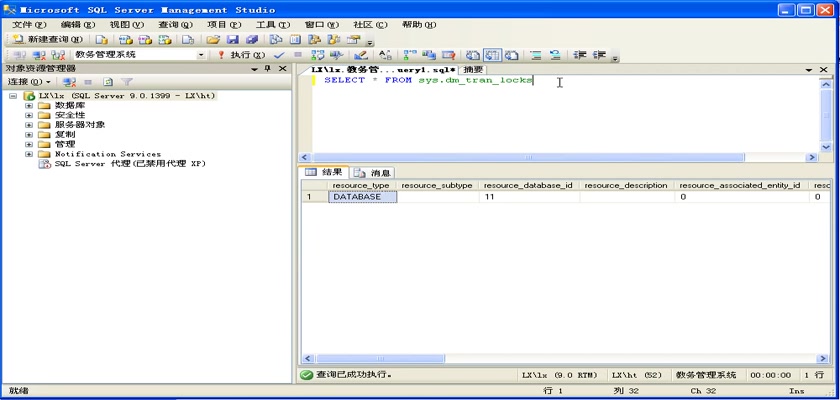
Task: Expand the 安全性 folder
Action: point(29,115)
